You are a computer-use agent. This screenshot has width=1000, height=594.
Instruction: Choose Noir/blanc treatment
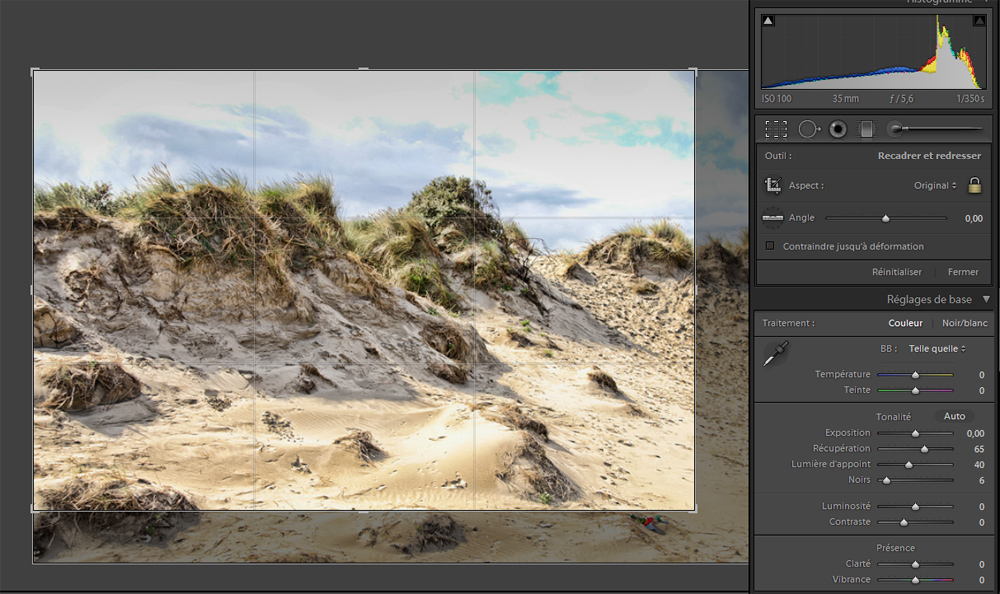[965, 323]
